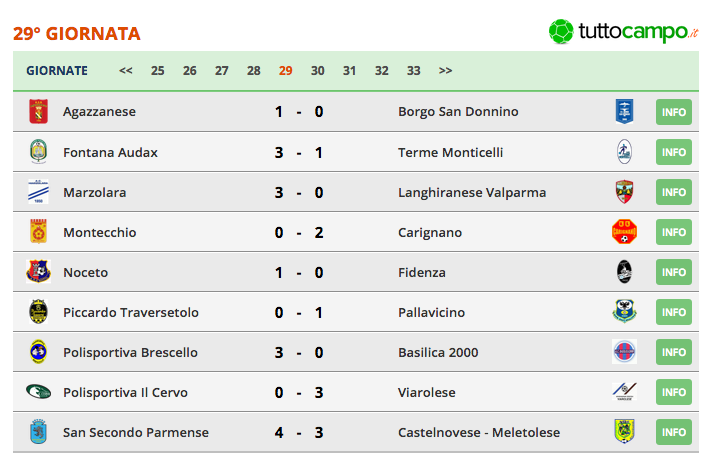The height and width of the screenshot is (463, 711).
Task: Switch to matchday 28
Action: tap(253, 71)
